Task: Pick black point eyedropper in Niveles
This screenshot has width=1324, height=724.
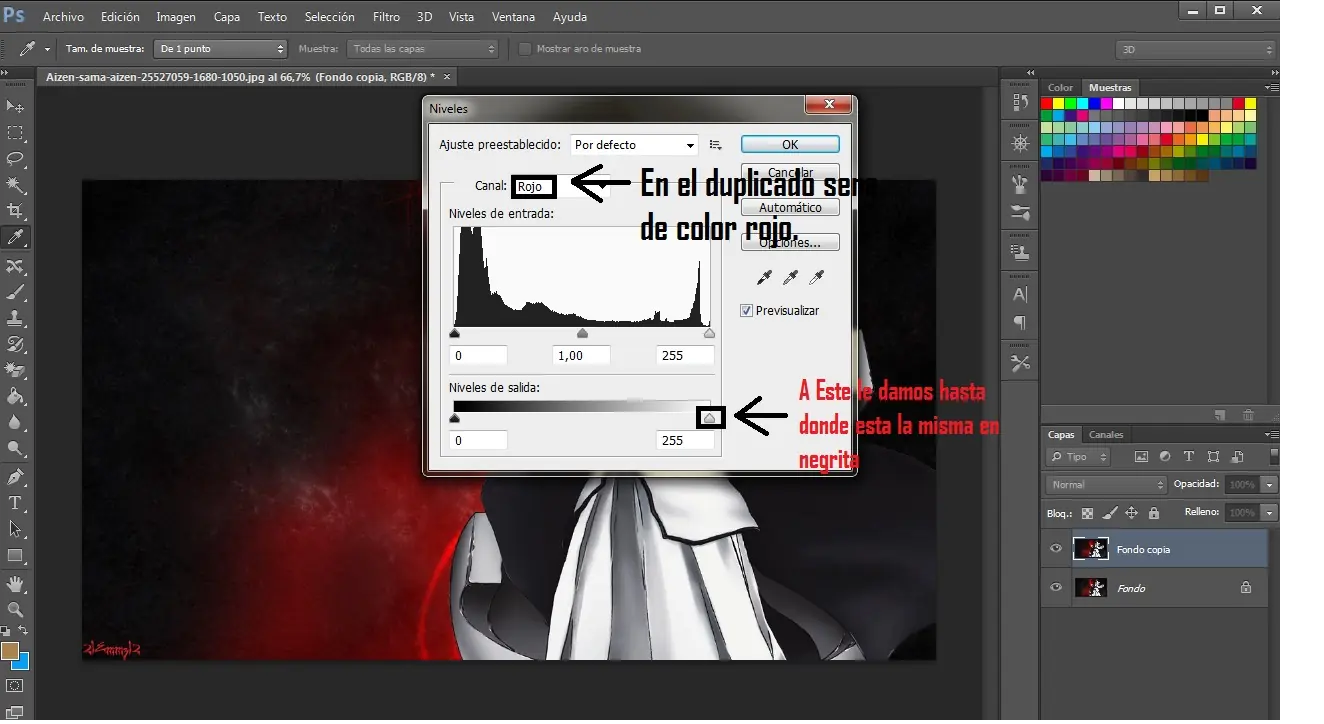Action: point(765,277)
